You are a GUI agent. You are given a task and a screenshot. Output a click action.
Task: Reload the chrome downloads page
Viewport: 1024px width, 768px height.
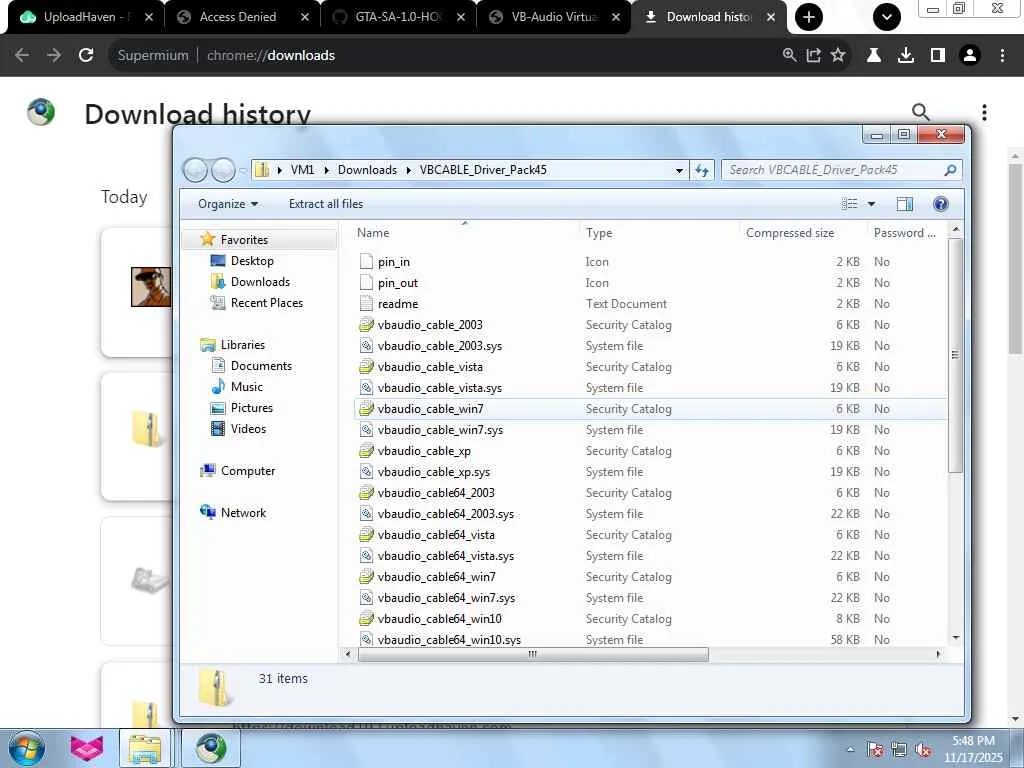(x=86, y=56)
